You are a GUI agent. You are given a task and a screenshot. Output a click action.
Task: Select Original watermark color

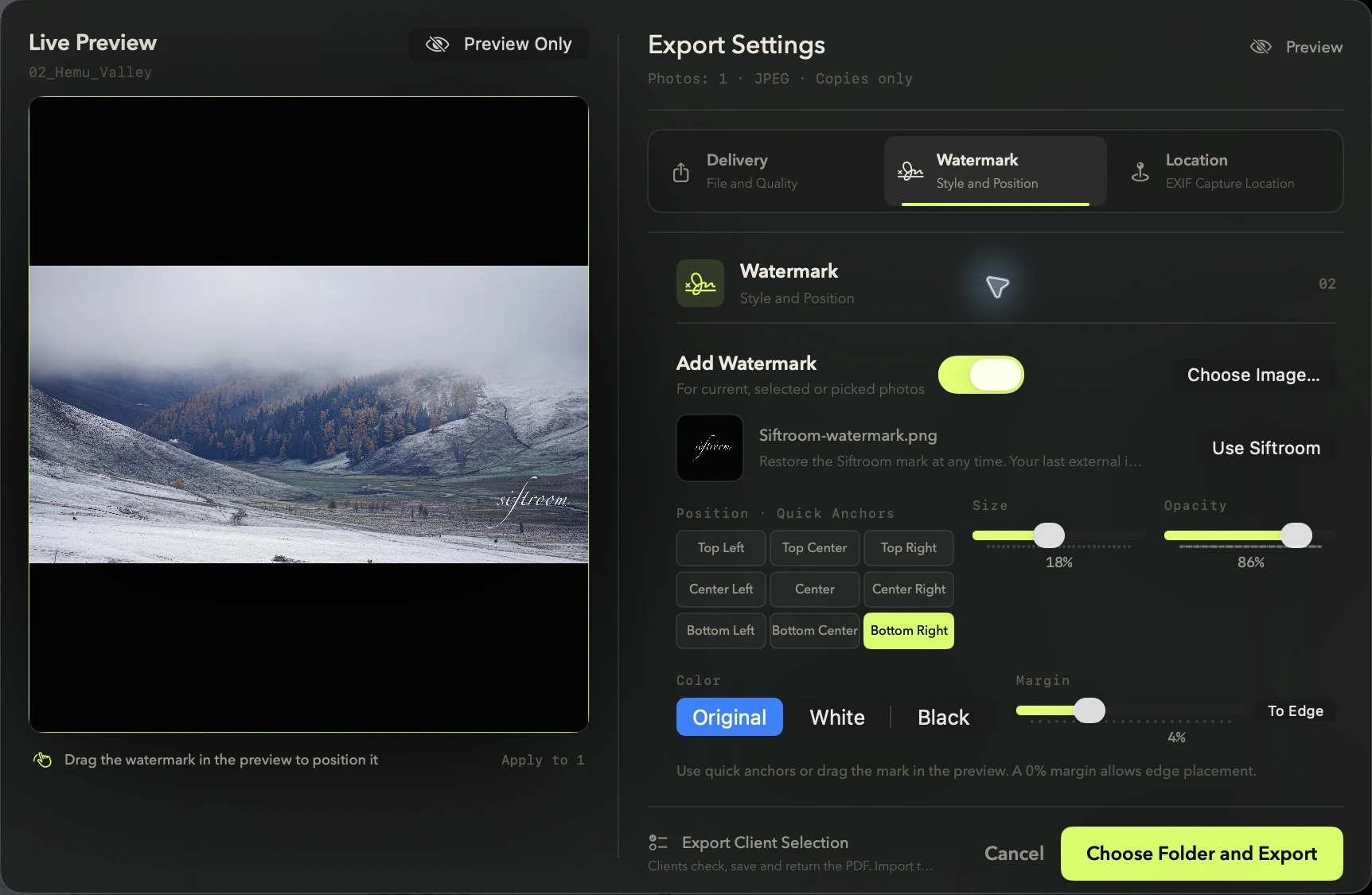[730, 717]
